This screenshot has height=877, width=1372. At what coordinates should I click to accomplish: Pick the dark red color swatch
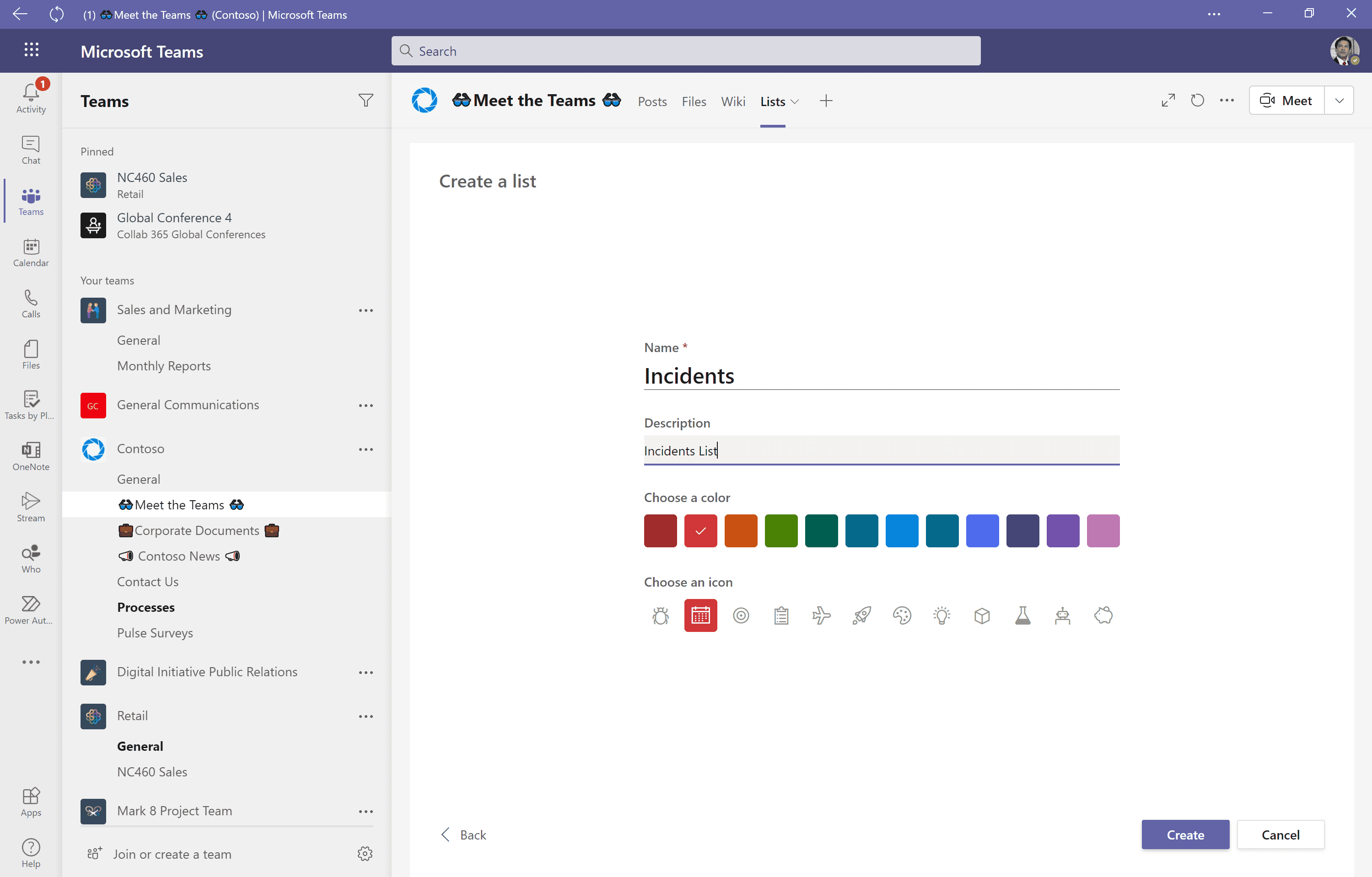coord(660,531)
